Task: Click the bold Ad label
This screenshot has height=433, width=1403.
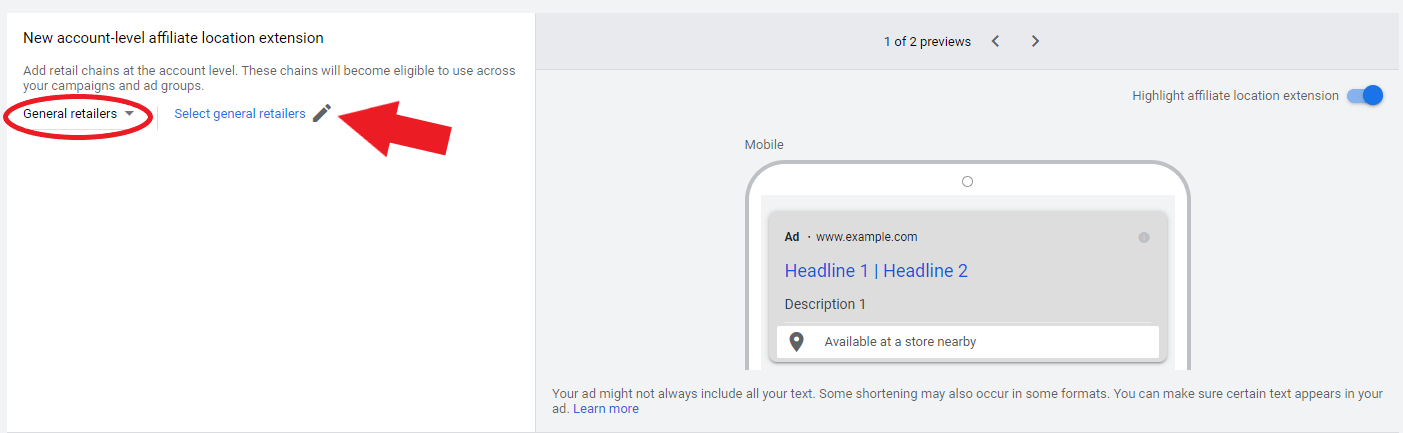Action: 792,237
